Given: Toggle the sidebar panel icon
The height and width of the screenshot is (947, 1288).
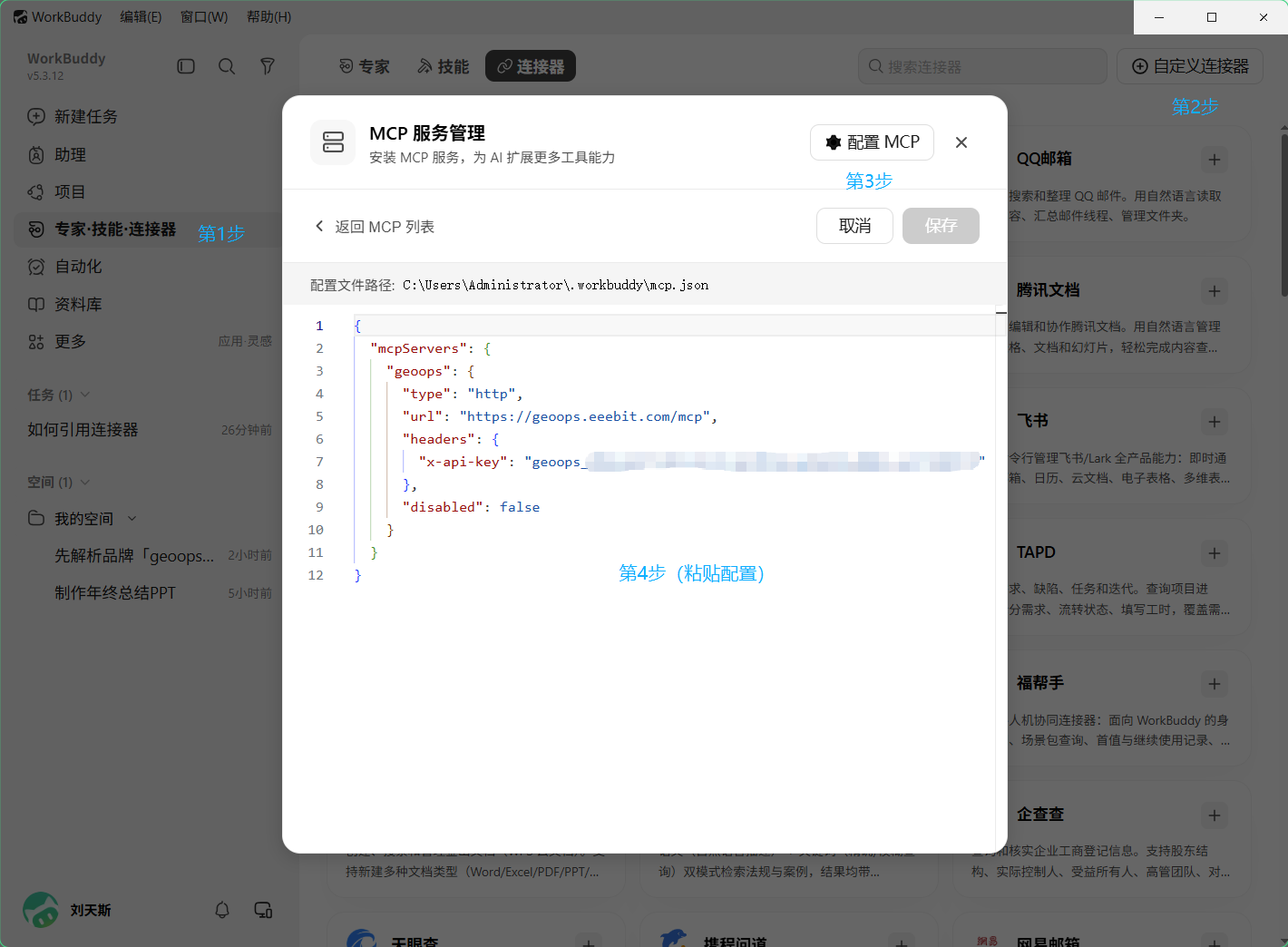Looking at the screenshot, I should coord(186,66).
